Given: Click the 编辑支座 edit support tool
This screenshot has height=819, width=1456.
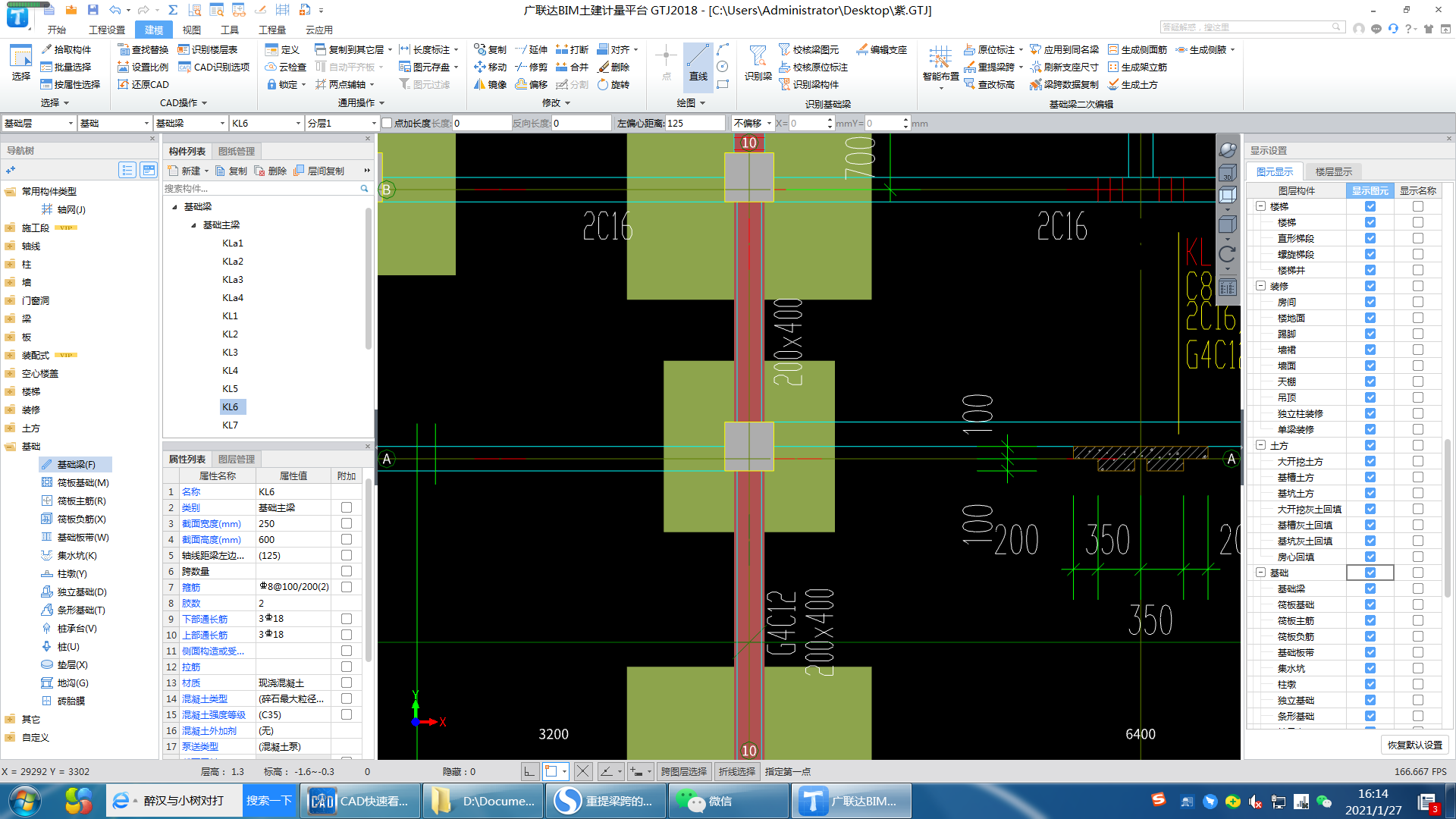Looking at the screenshot, I should (882, 49).
